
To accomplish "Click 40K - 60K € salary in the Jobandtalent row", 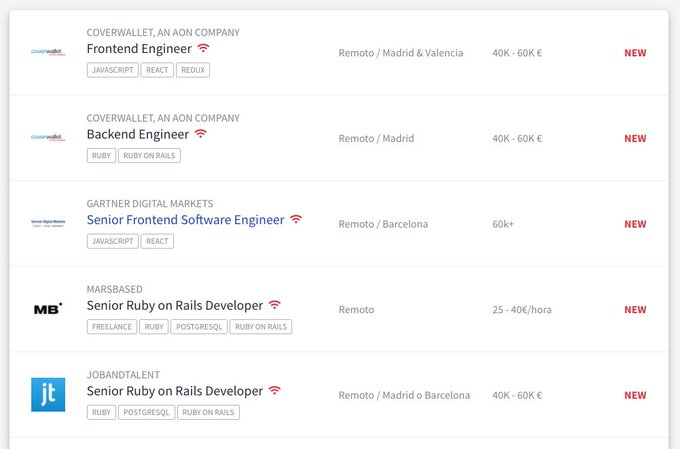I will [517, 395].
